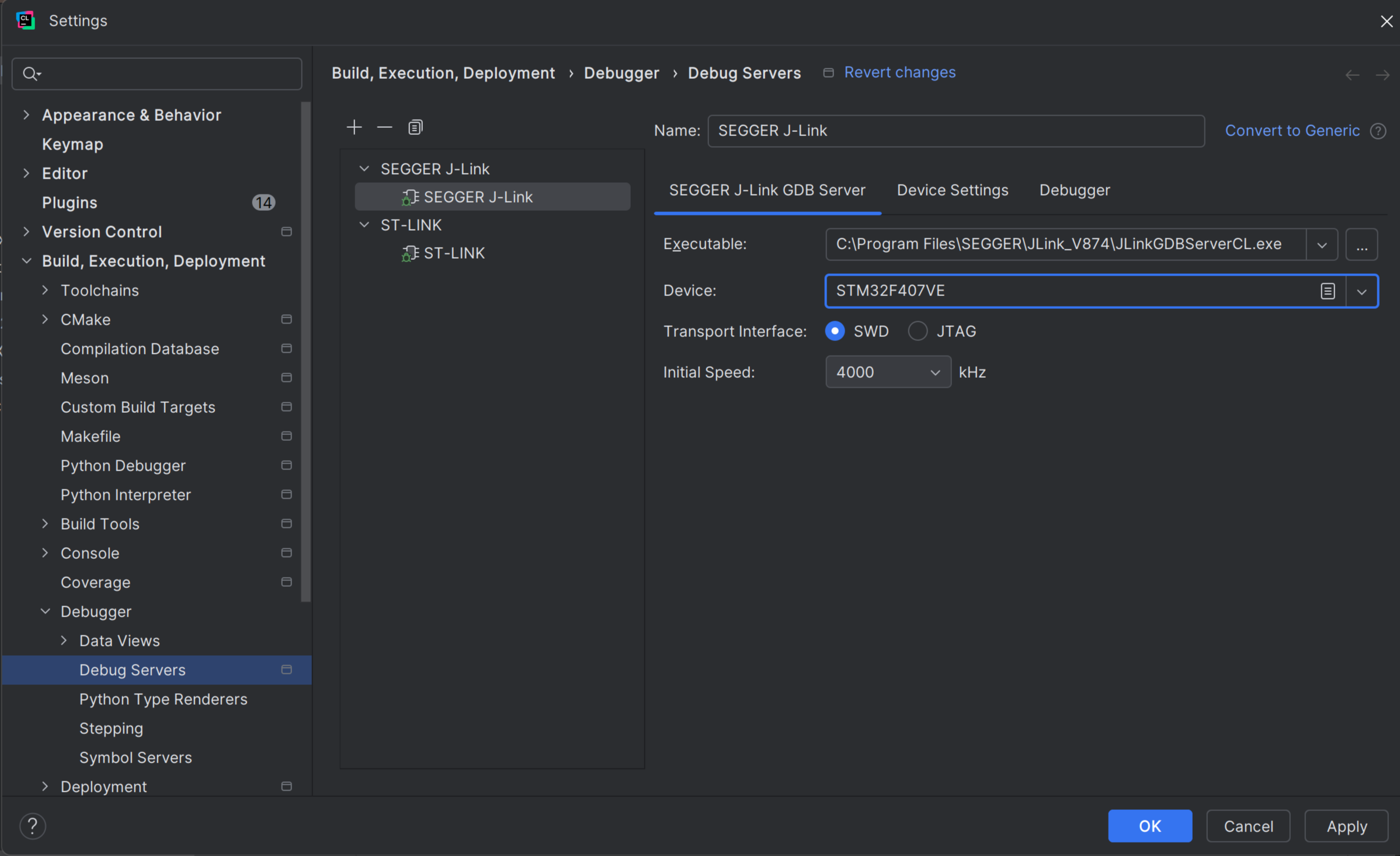Click the add debug server plus icon
Viewport: 1400px width, 856px height.
[354, 127]
